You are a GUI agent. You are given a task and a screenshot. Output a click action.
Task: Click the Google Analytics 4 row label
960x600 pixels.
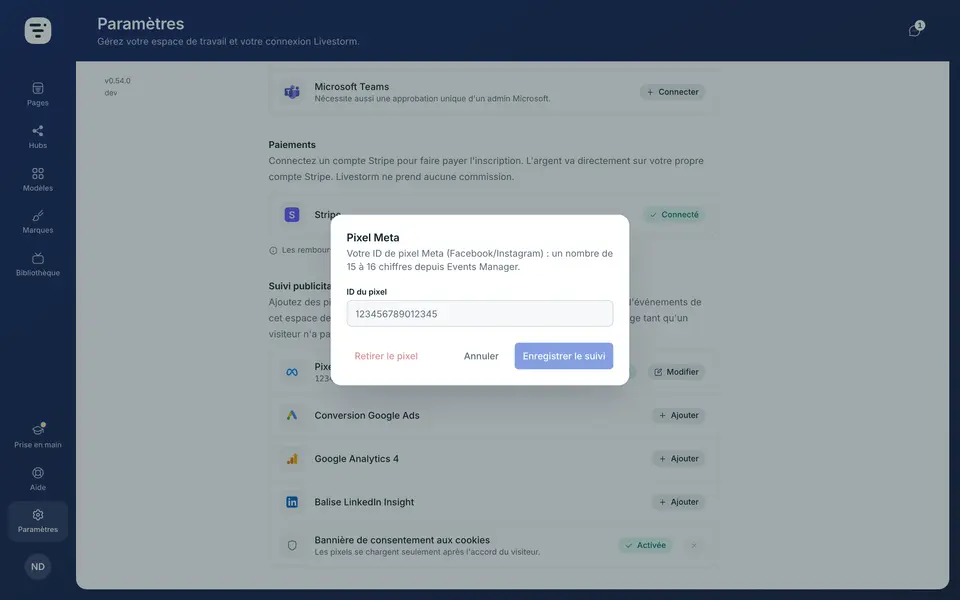[356, 459]
